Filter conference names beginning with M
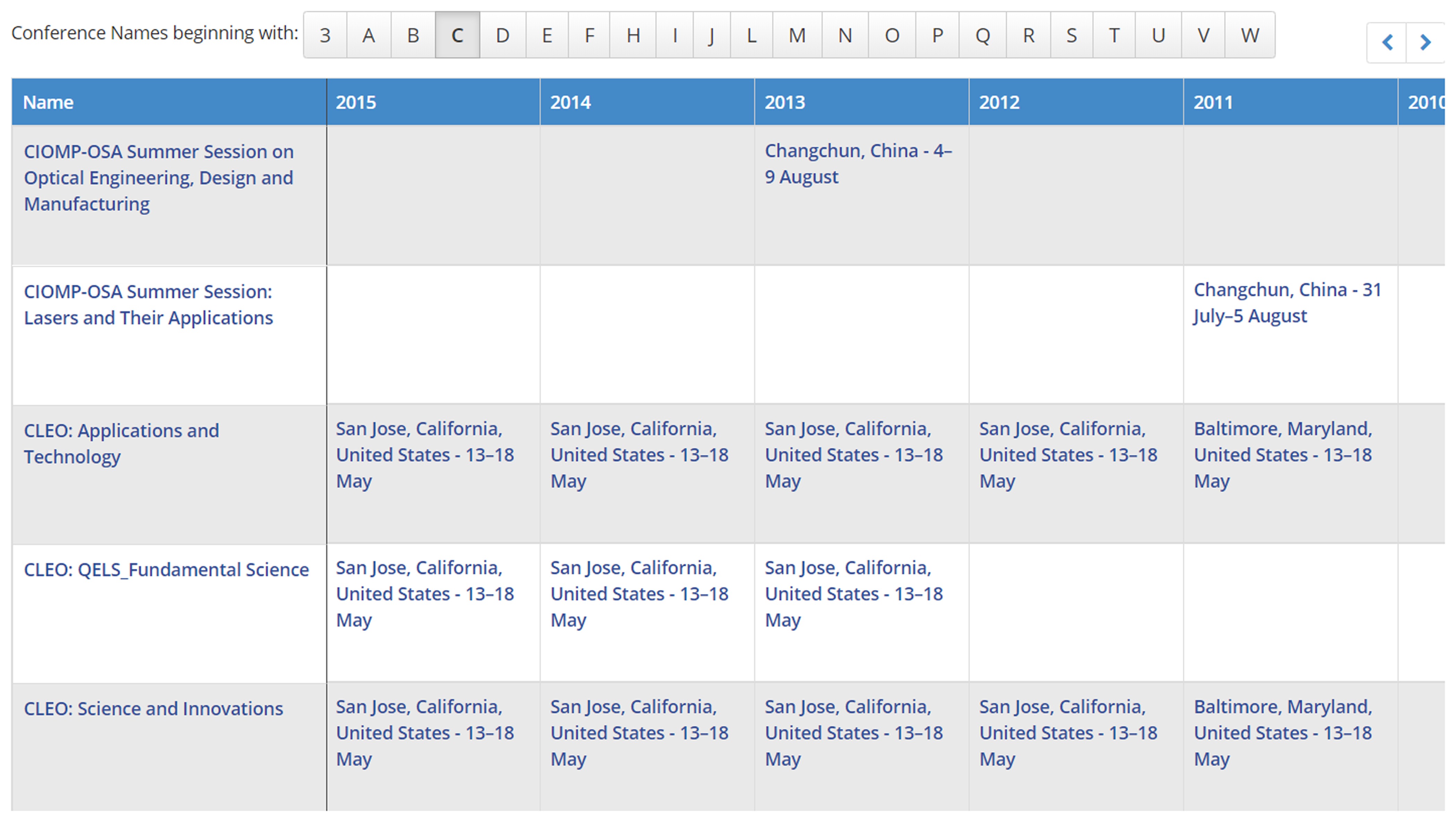 pyautogui.click(x=797, y=35)
